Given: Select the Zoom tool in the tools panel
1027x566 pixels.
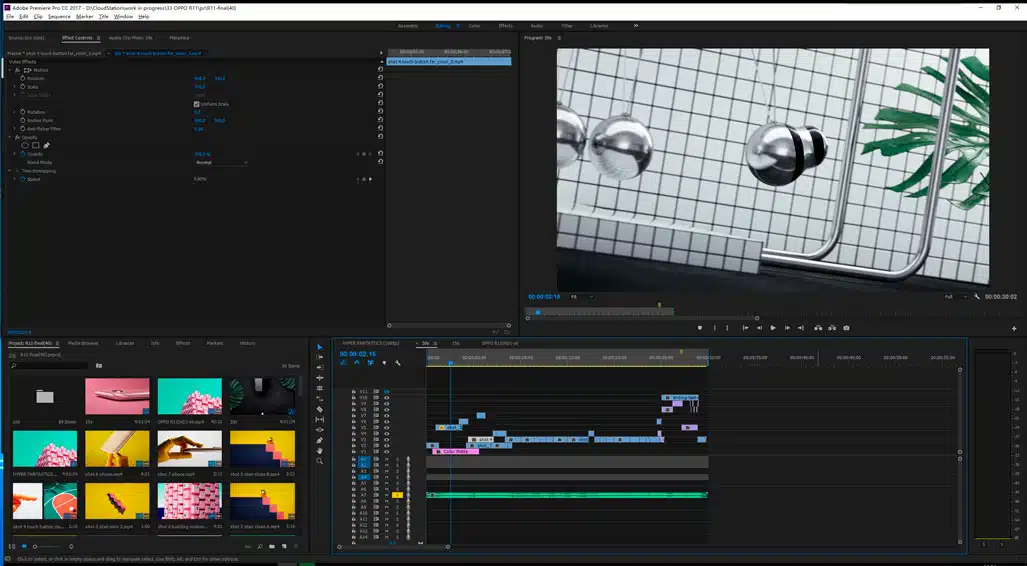Looking at the screenshot, I should click(x=320, y=461).
